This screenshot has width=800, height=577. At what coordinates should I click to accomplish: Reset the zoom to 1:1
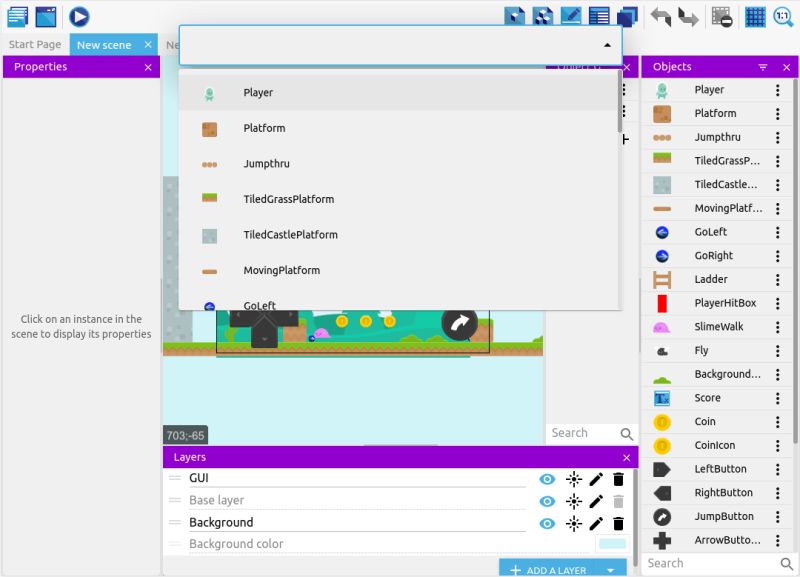pos(784,15)
